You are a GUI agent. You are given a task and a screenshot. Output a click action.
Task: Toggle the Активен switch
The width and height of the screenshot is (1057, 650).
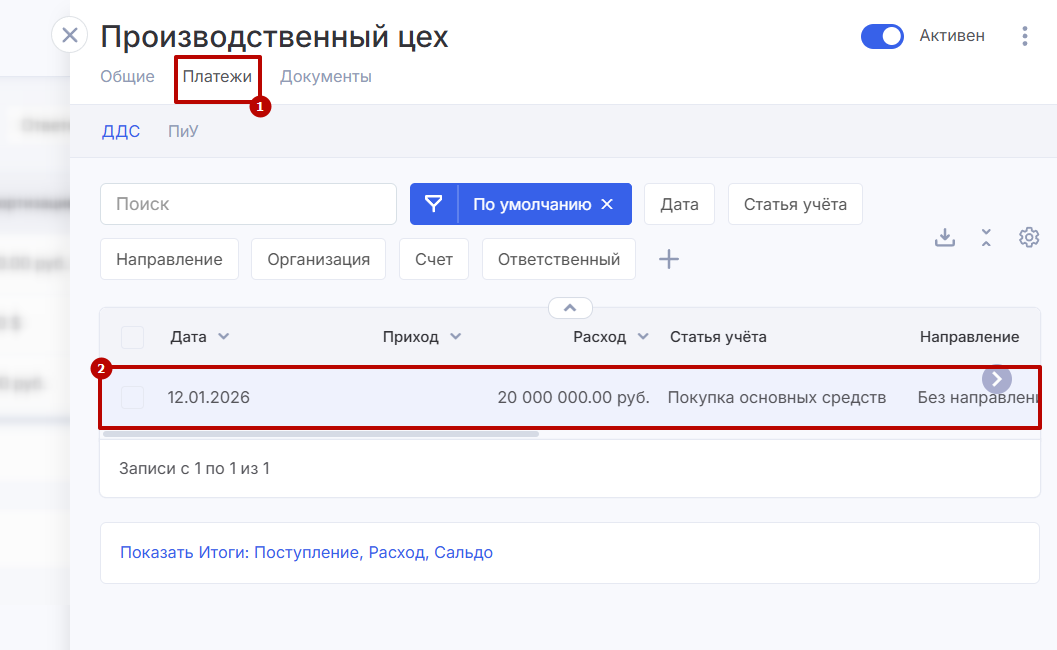[x=882, y=36]
